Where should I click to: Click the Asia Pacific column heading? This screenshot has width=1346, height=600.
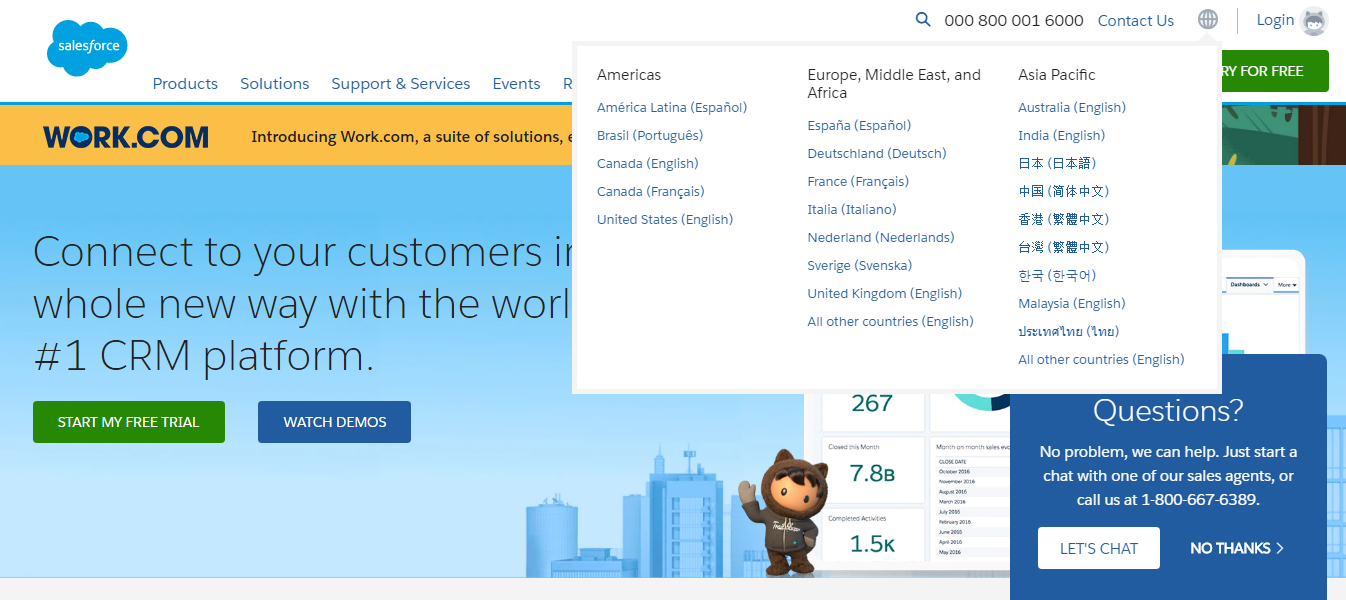point(1057,75)
